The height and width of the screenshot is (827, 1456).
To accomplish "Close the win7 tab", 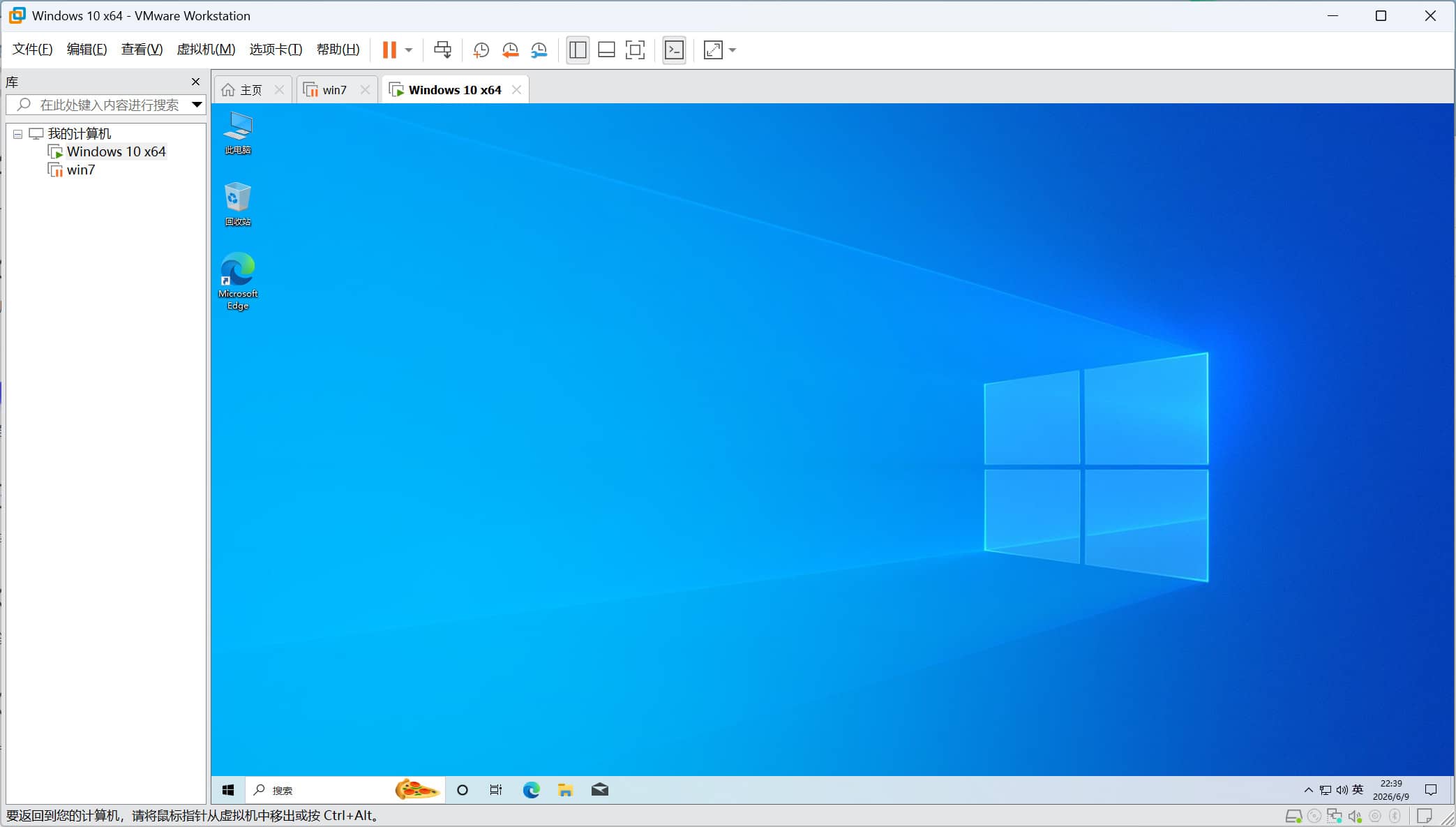I will click(x=365, y=89).
